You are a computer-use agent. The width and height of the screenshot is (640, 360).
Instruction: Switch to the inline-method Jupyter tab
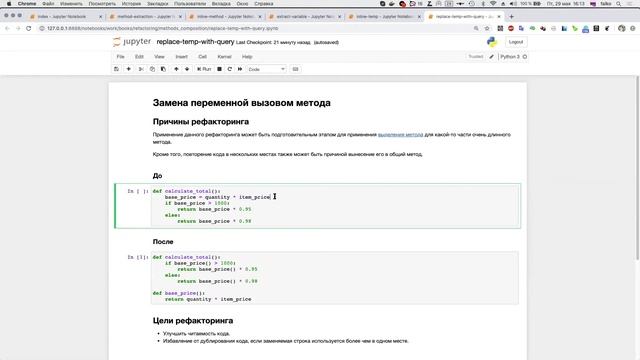pyautogui.click(x=225, y=17)
